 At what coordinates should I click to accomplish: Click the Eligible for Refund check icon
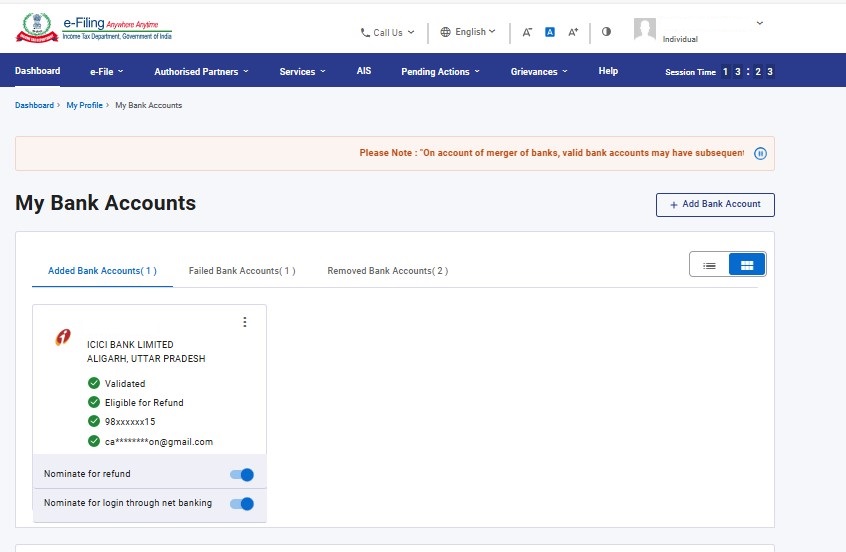[94, 402]
